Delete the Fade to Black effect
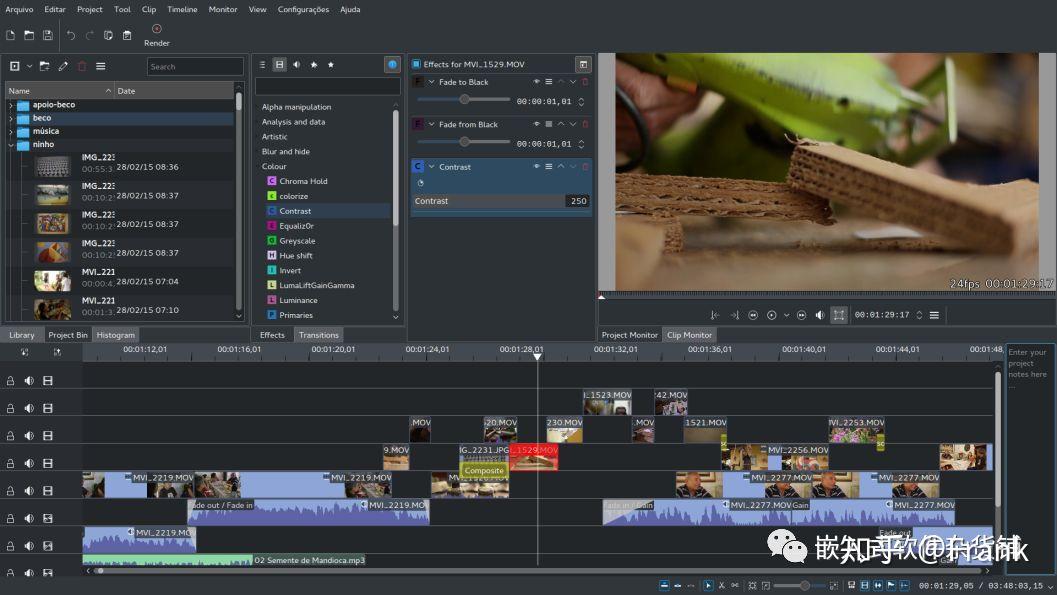The image size is (1057, 595). (585, 82)
